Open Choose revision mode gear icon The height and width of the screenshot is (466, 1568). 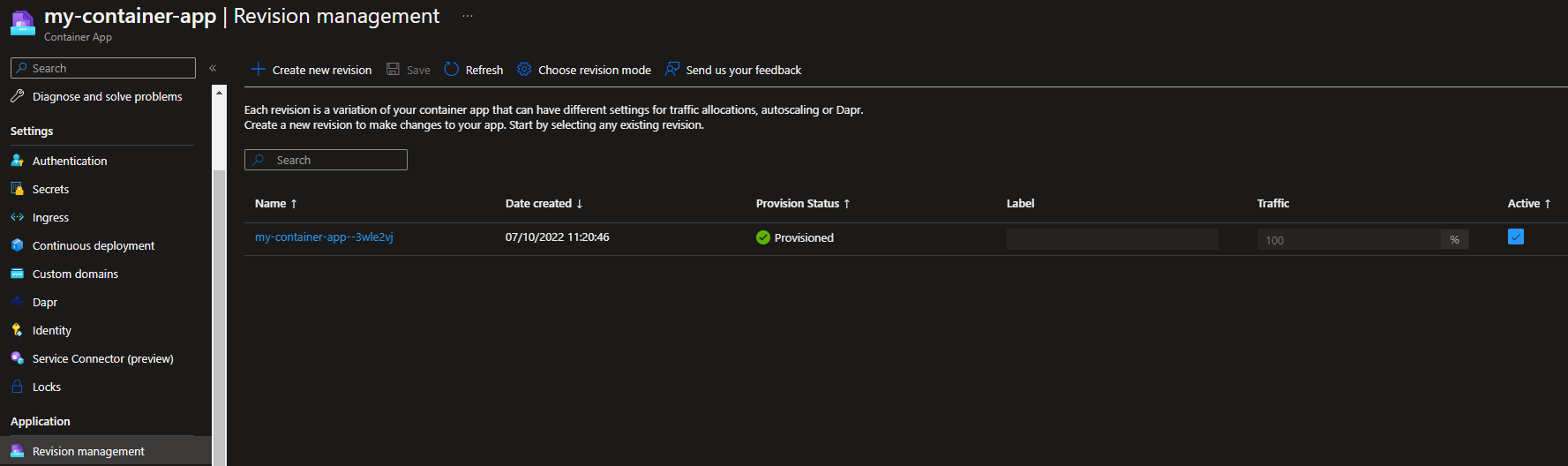524,70
